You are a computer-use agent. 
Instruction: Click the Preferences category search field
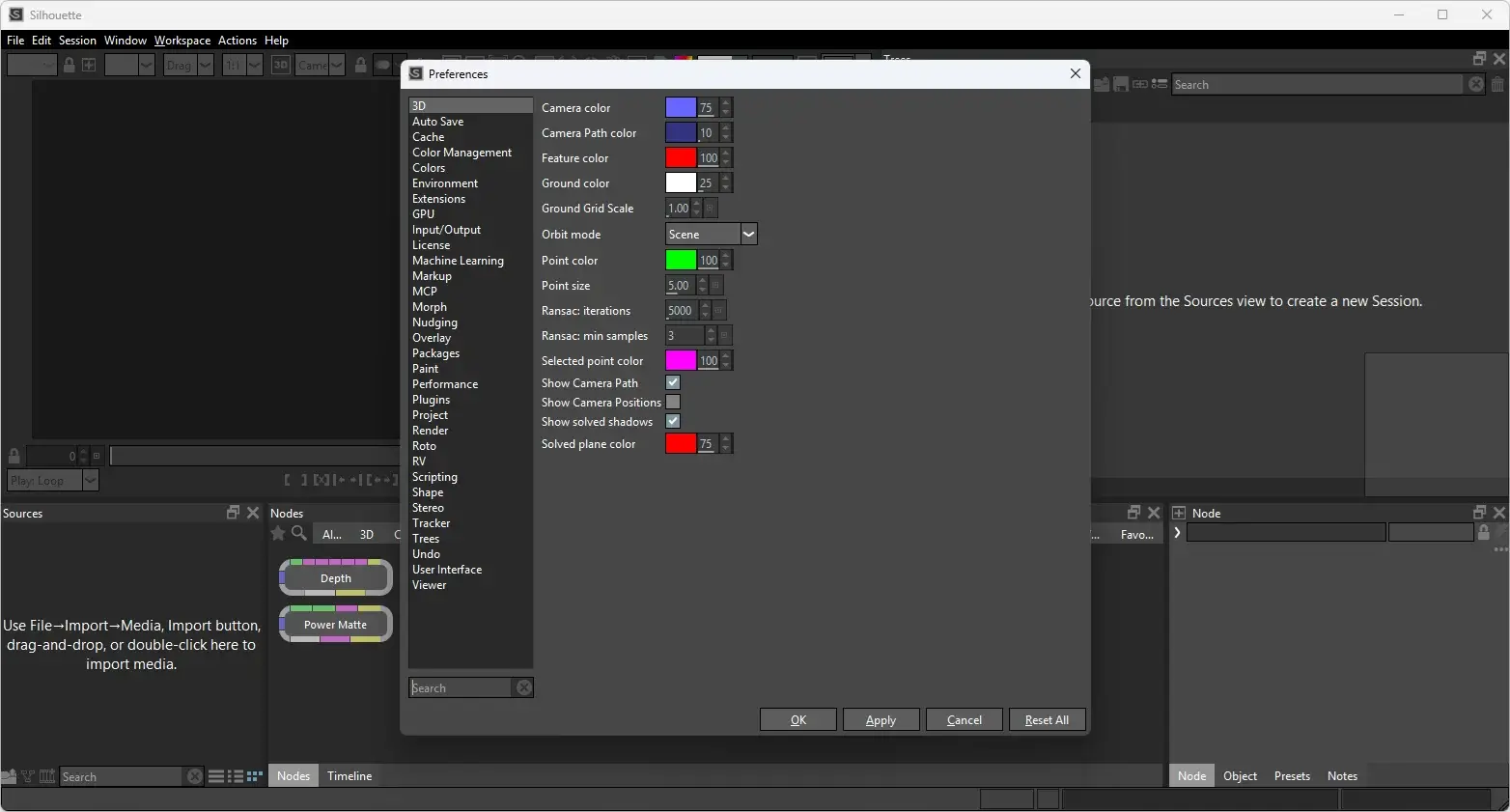pos(461,687)
